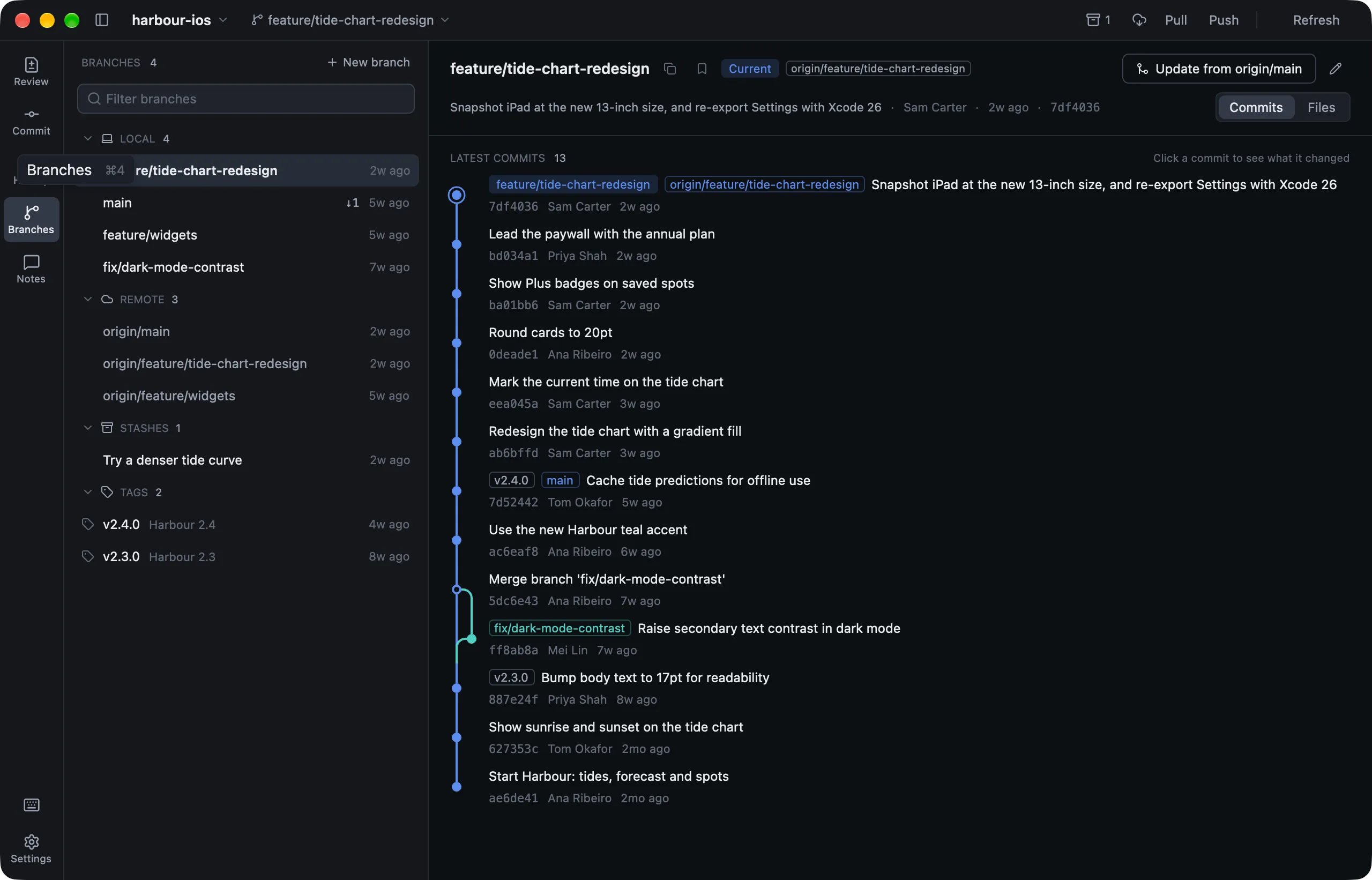Click the fetch cloud download icon

point(1139,20)
